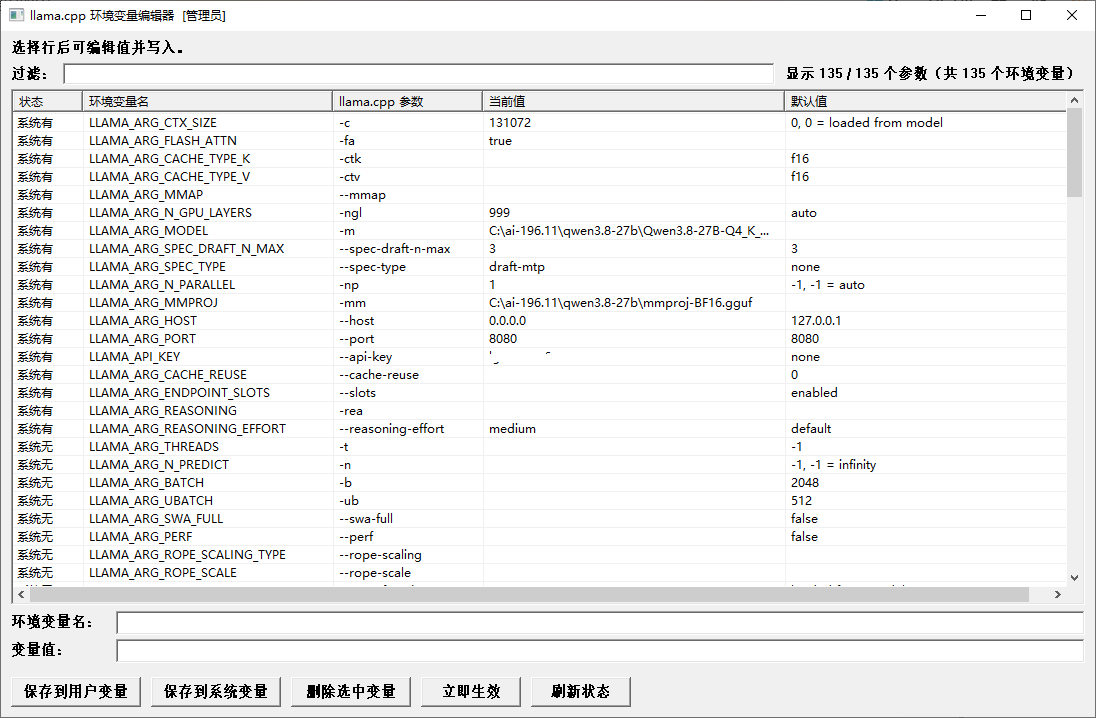Image resolution: width=1096 pixels, height=718 pixels.
Task: Click current value 0.0.0.0
Action: [507, 321]
